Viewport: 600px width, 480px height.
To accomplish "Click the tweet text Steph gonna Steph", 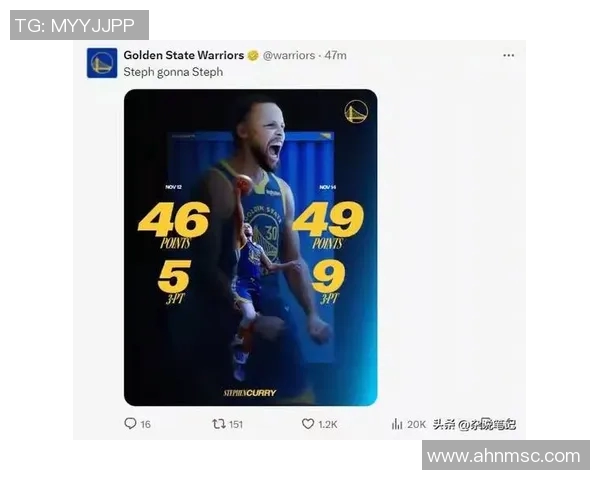I will pos(173,72).
